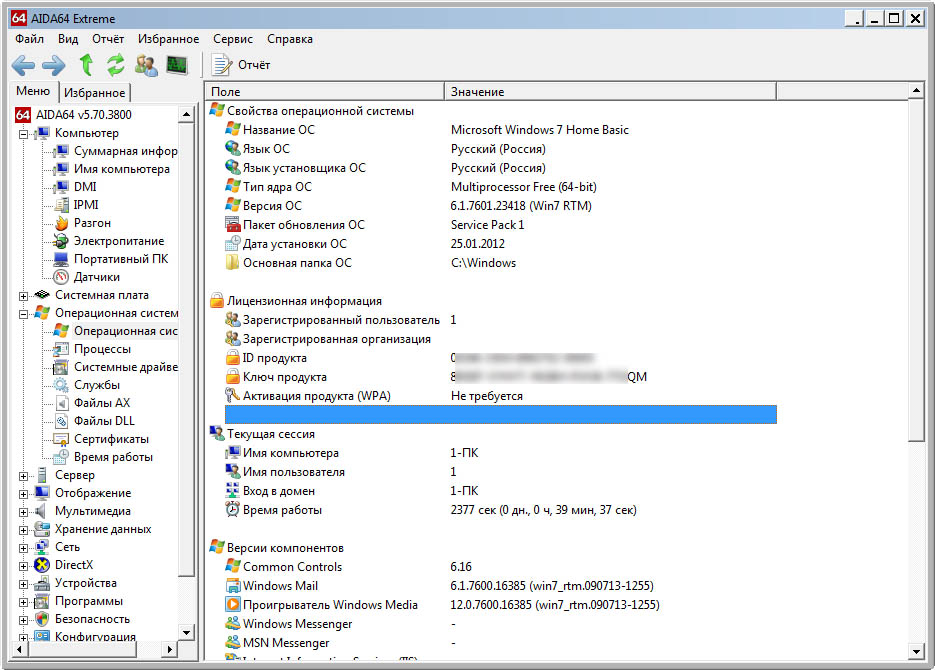Switch to the Избранное tab
This screenshot has width=935, height=670.
94,93
